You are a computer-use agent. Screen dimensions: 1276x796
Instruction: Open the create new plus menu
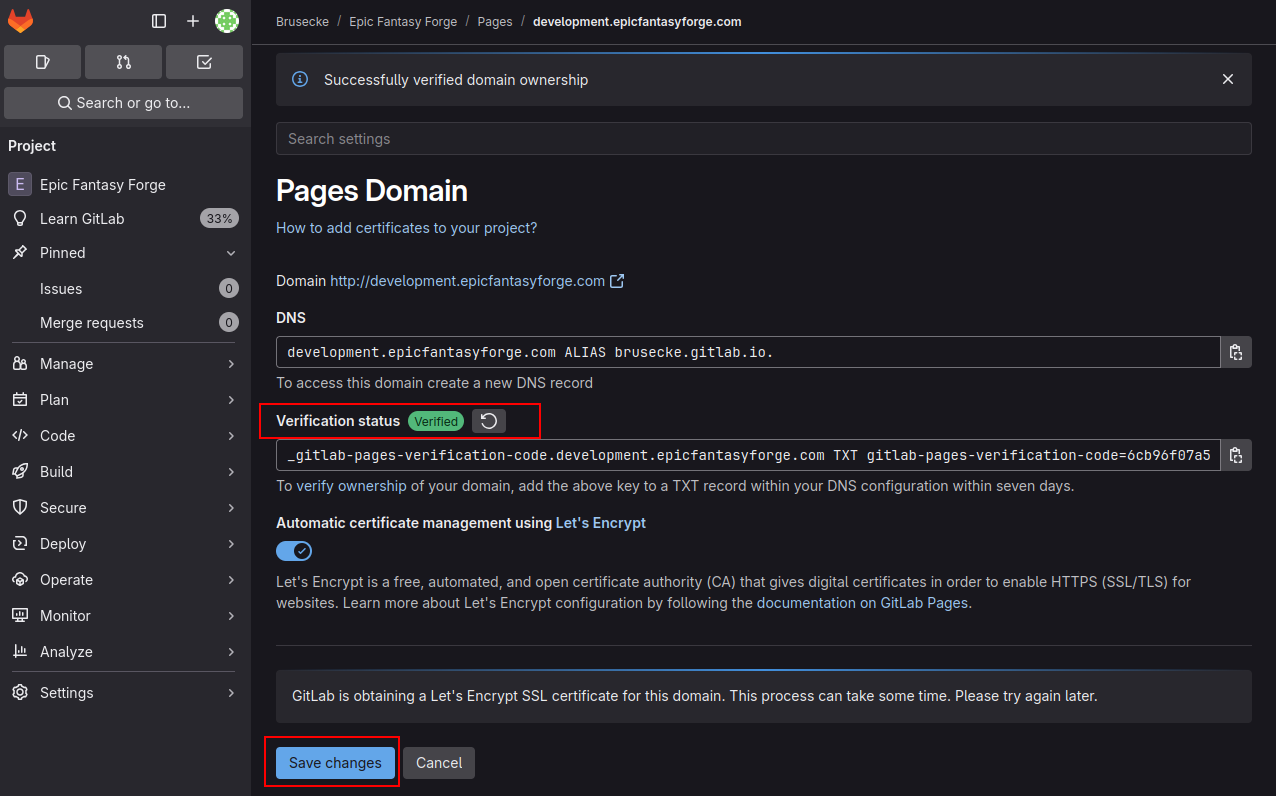pyautogui.click(x=193, y=21)
